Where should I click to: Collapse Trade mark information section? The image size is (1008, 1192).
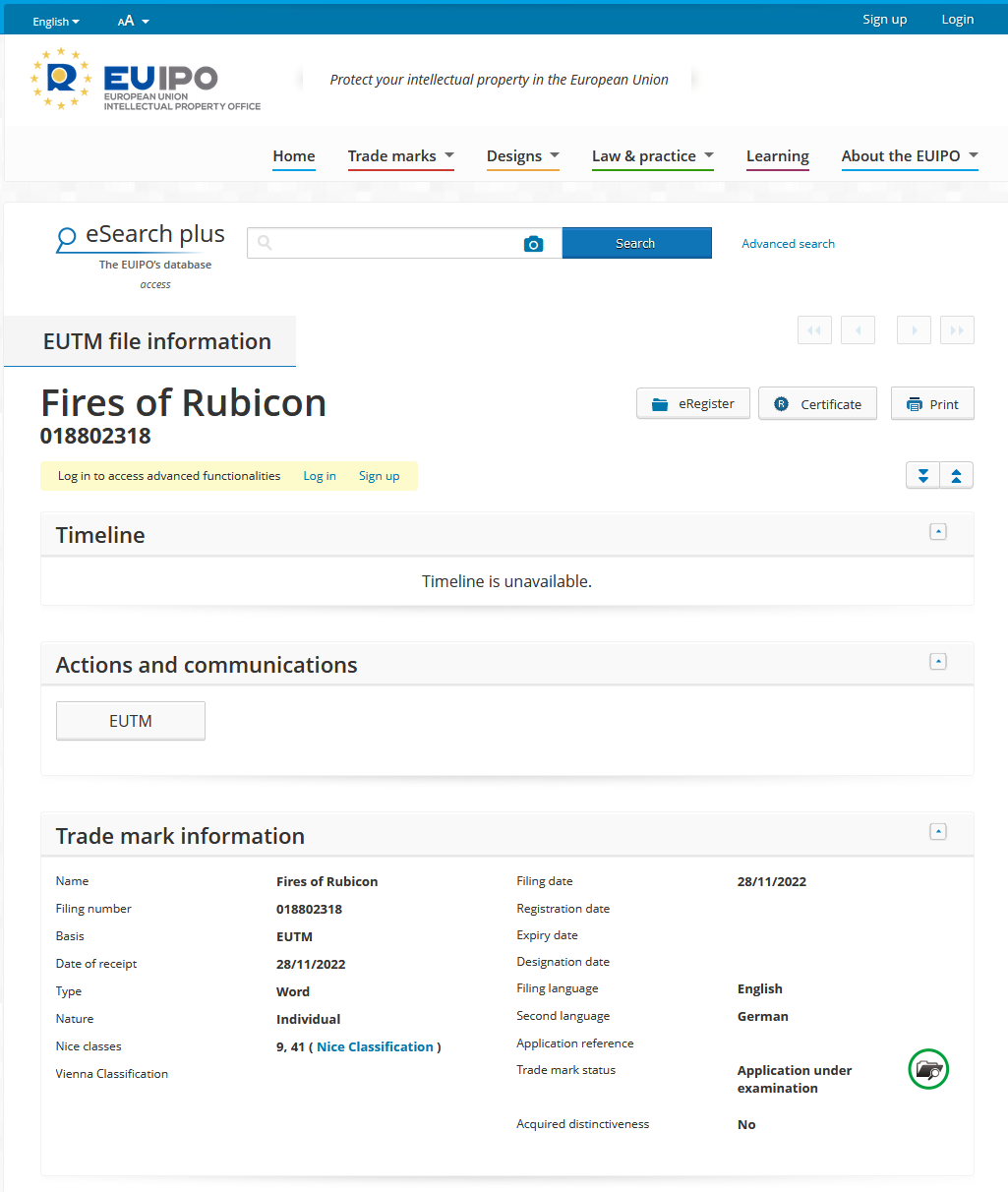(x=938, y=832)
